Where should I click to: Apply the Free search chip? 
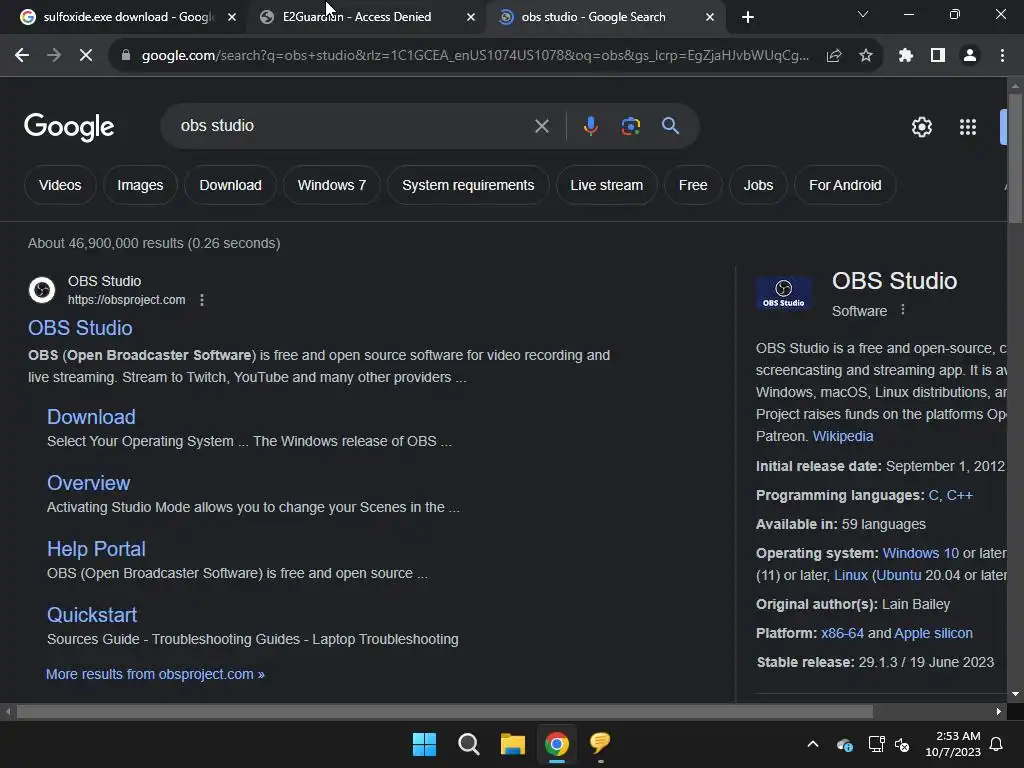tap(693, 185)
